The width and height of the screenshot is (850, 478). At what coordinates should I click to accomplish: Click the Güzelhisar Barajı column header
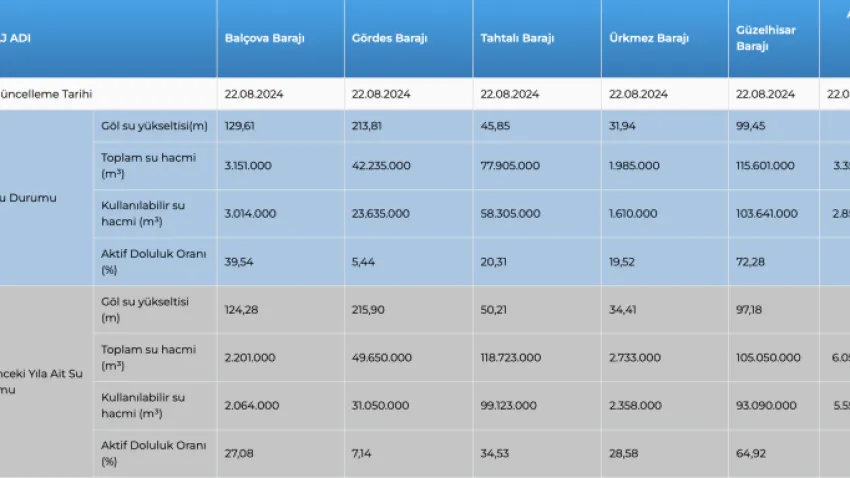click(766, 38)
